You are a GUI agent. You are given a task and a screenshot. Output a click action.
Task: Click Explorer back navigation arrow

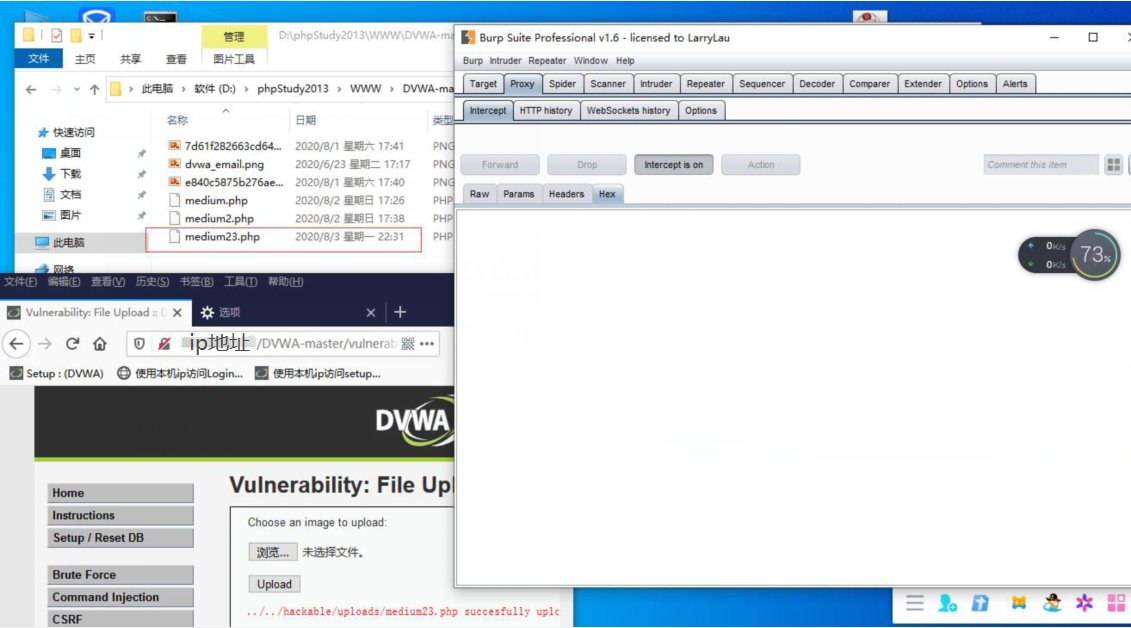[x=31, y=89]
